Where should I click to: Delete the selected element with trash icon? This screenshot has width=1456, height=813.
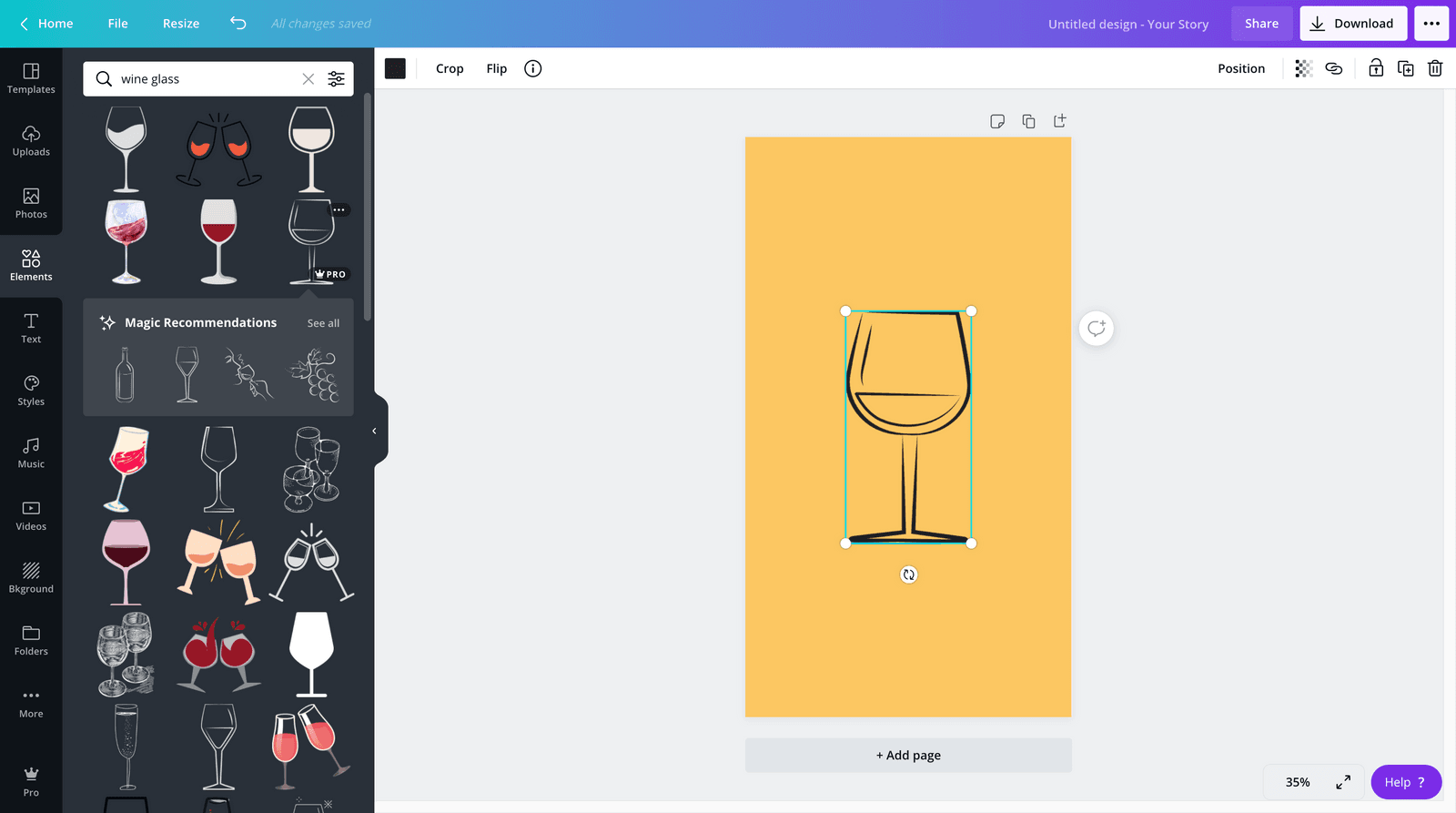pos(1435,68)
